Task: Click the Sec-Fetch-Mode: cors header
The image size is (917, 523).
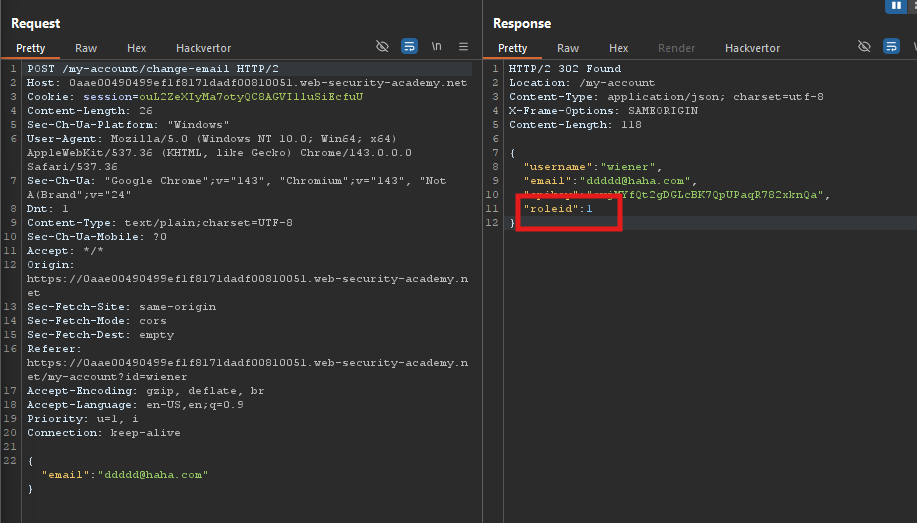Action: [96, 321]
